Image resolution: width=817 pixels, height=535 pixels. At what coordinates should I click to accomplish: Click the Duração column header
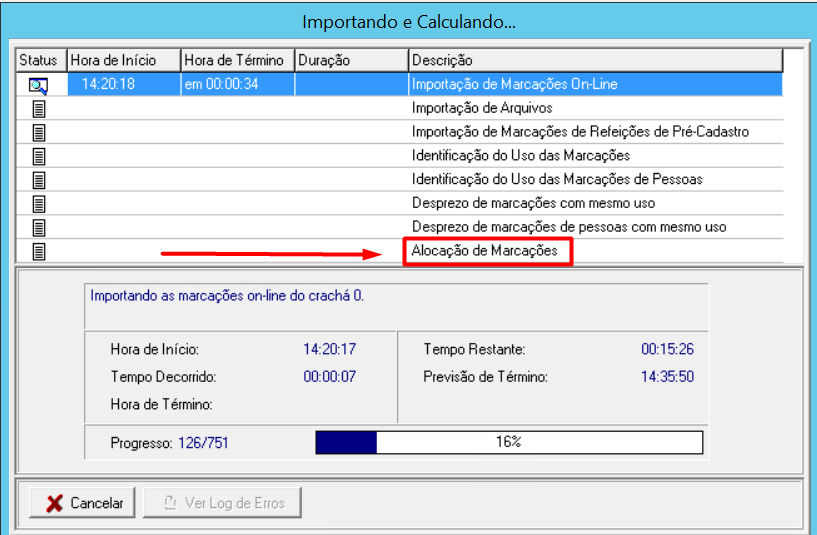(x=350, y=61)
